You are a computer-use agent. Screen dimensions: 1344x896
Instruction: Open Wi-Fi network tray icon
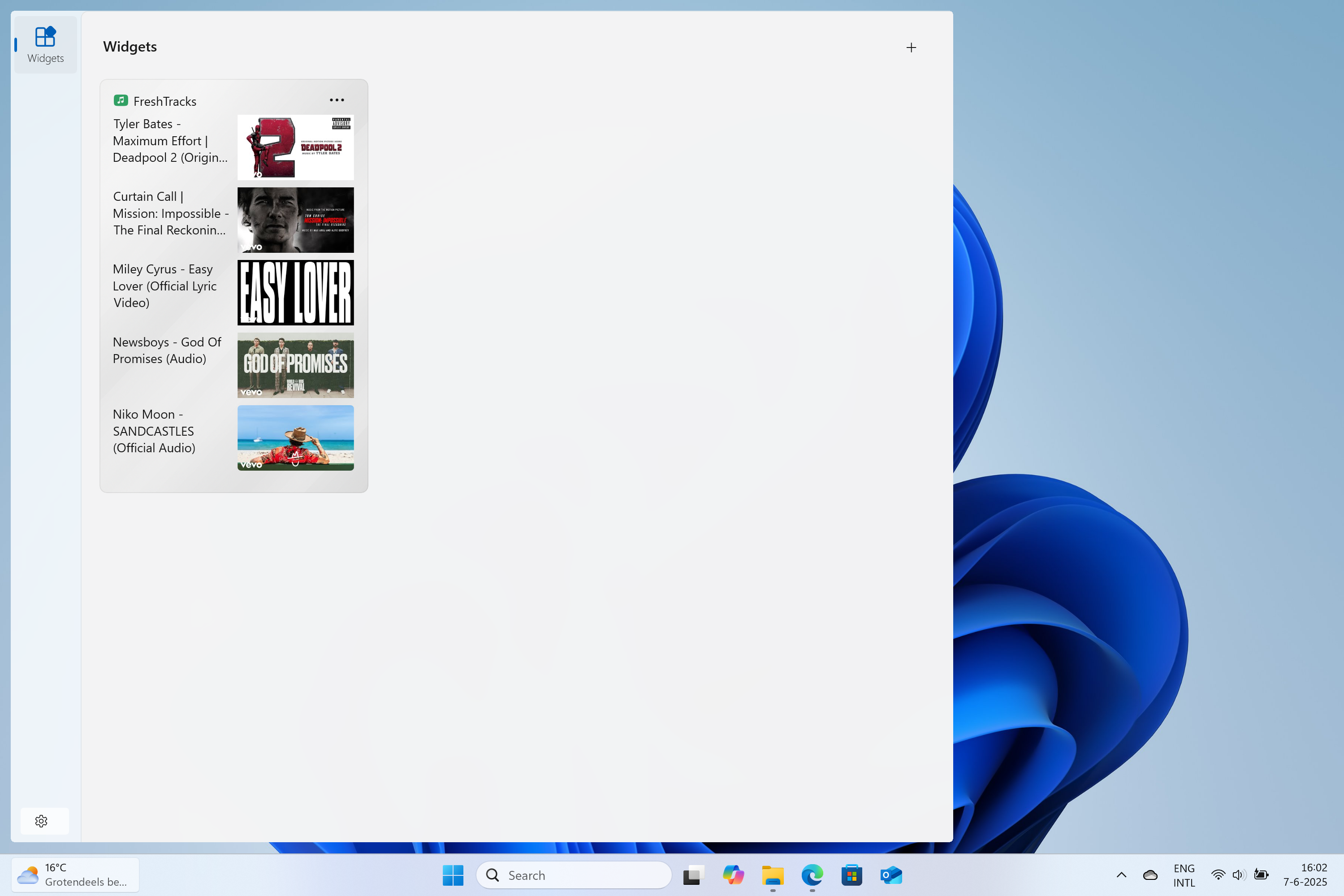click(1218, 875)
